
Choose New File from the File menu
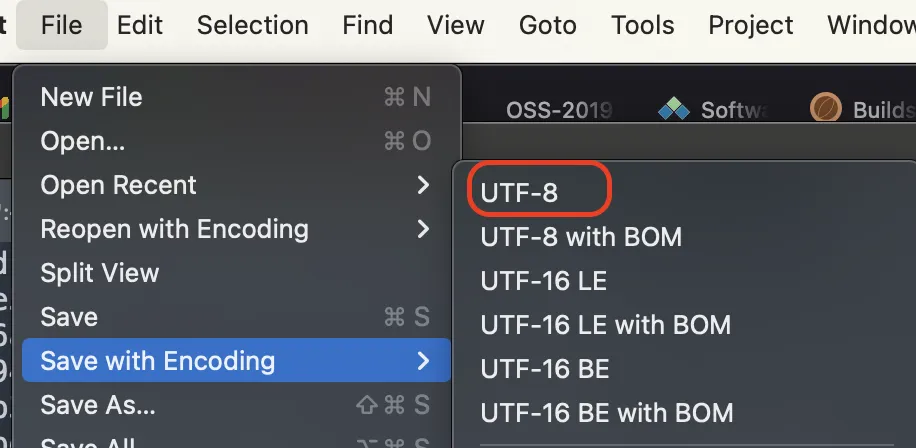(91, 97)
